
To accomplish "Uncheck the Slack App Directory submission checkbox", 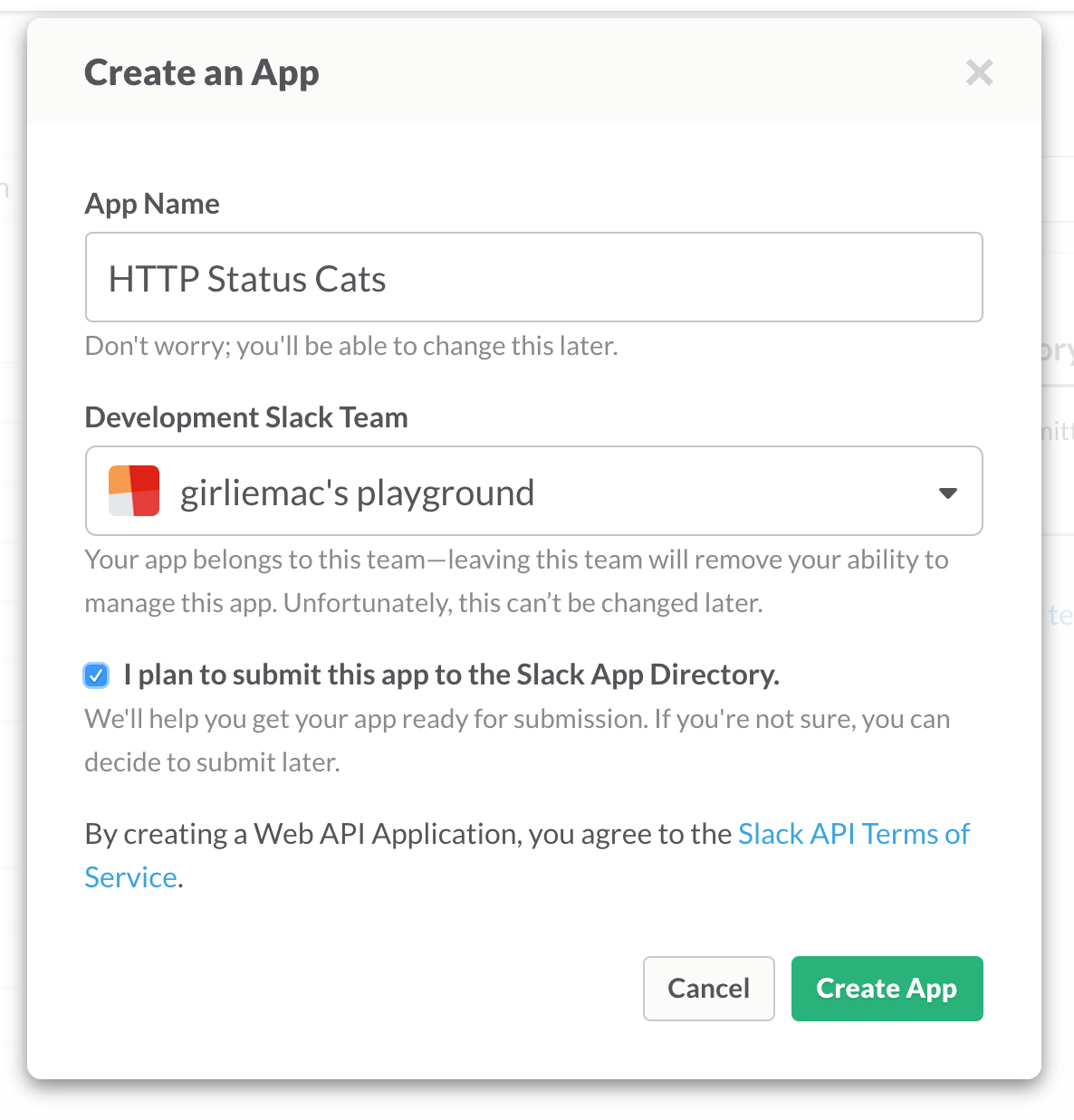I will coord(96,675).
